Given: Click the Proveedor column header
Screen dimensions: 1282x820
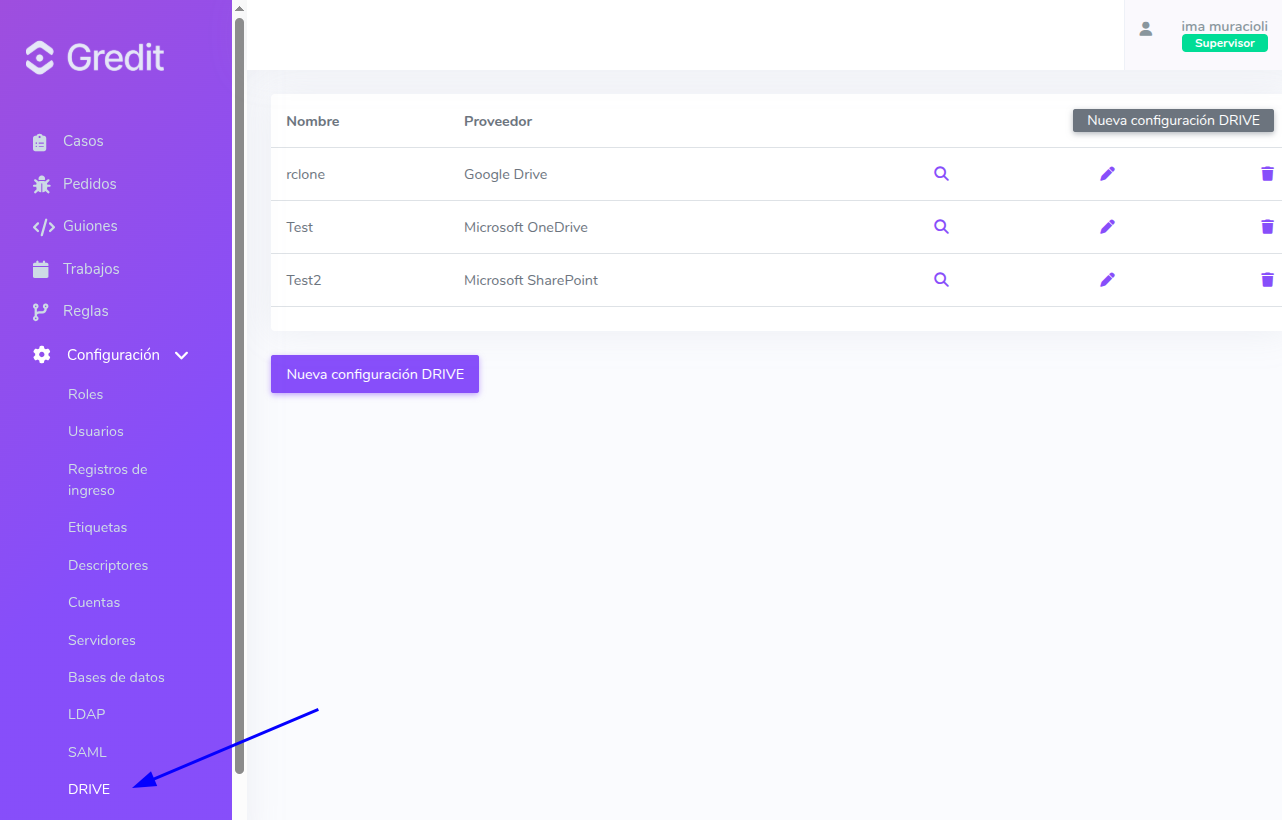Looking at the screenshot, I should [498, 121].
